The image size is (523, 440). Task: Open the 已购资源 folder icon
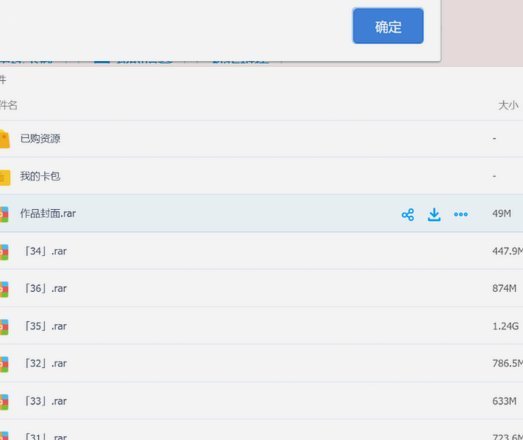point(4,139)
